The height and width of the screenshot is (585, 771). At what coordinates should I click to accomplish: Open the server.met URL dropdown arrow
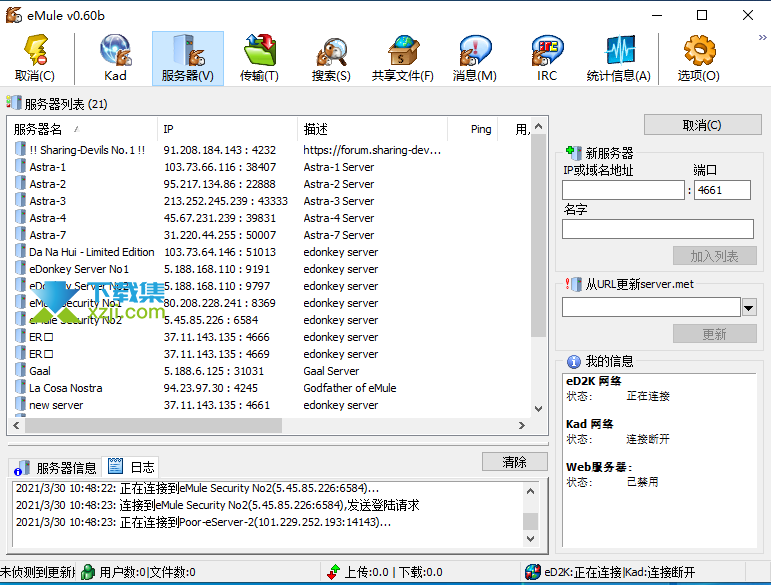(x=749, y=308)
